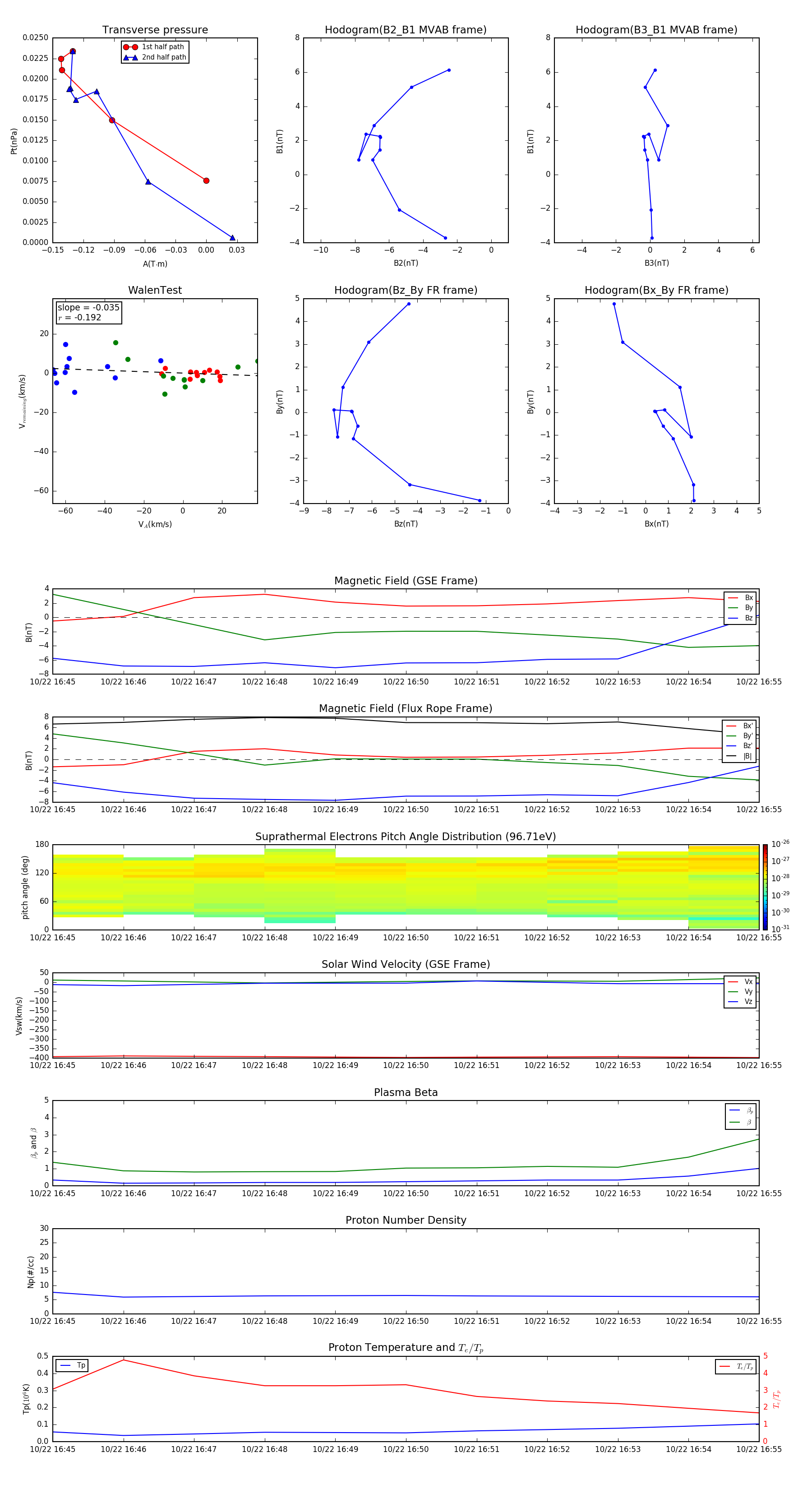Screen dimensions: 812x1489
Task: Click the 'A(T·m)' x-axis label
Action: click(x=155, y=264)
